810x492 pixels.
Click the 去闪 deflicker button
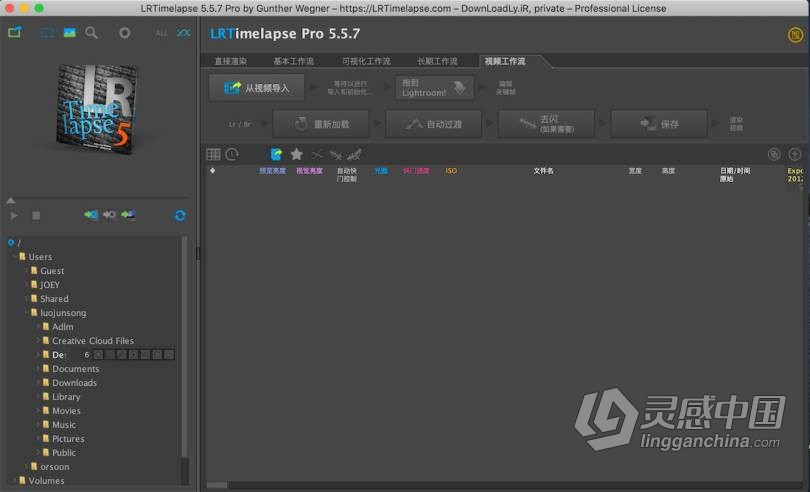pos(547,124)
